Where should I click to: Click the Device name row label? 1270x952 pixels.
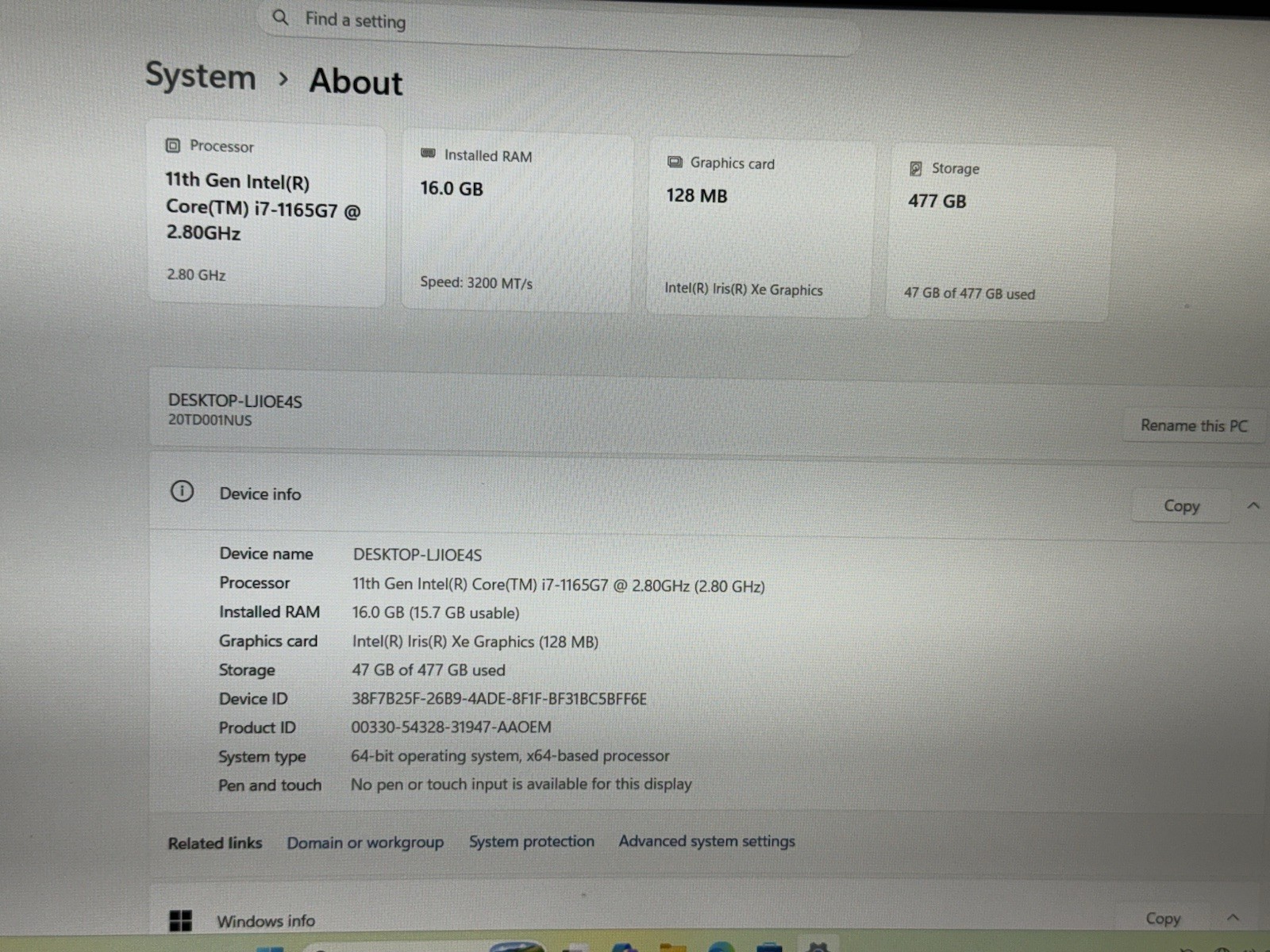[266, 554]
